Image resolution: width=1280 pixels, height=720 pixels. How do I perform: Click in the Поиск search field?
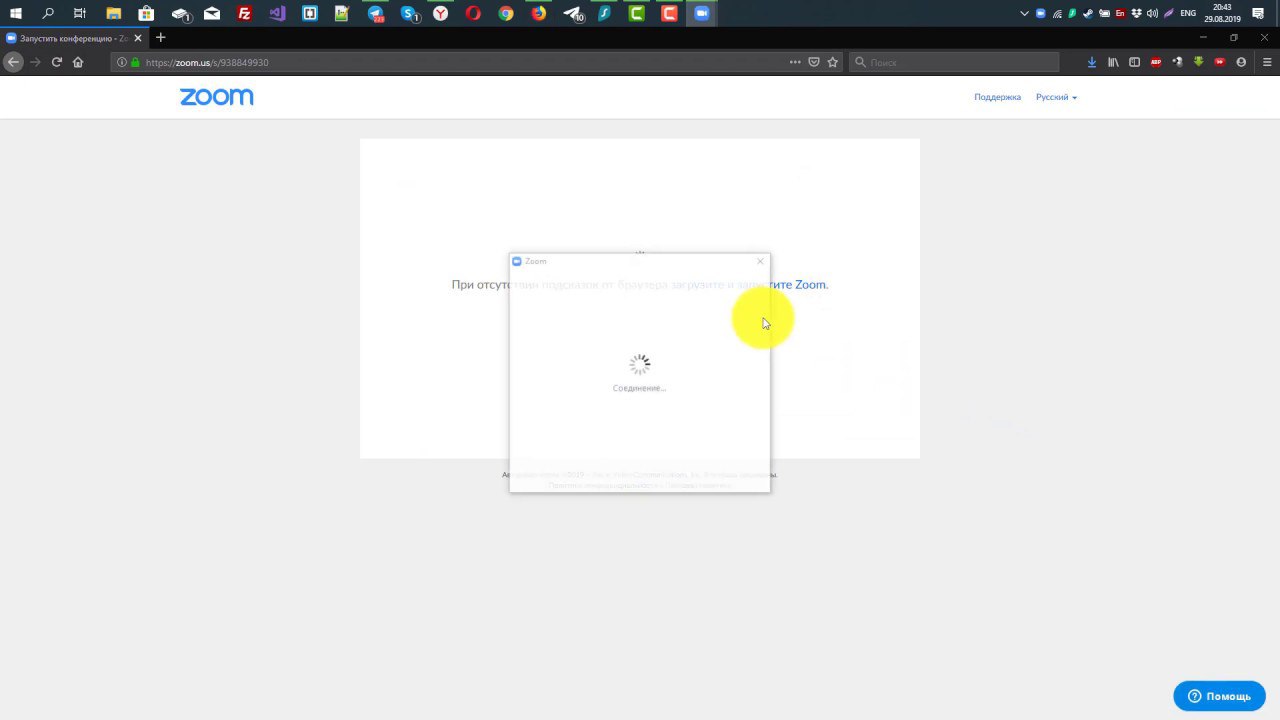pos(954,62)
